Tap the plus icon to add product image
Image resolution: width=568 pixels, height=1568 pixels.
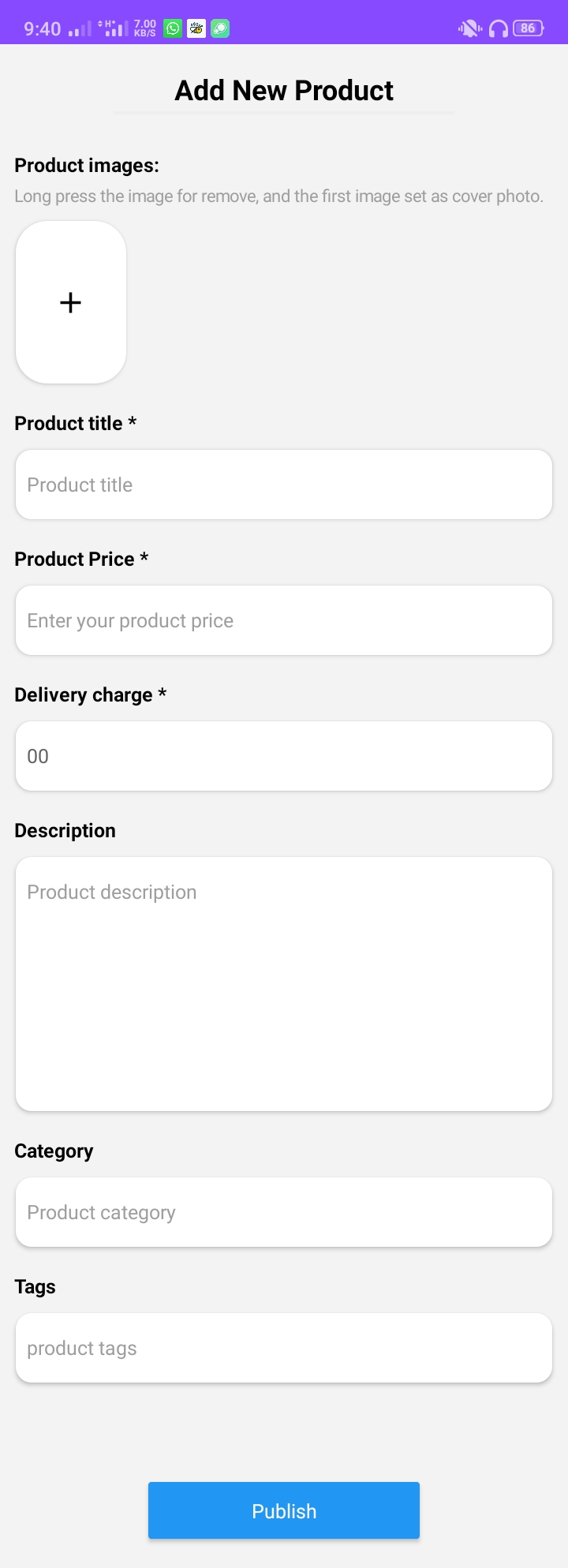coord(71,302)
